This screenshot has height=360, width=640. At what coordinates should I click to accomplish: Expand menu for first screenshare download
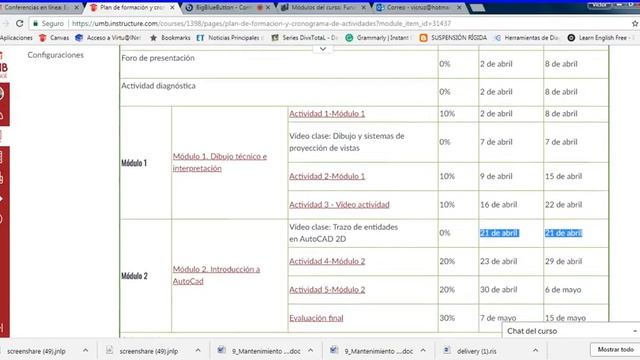pos(85,351)
